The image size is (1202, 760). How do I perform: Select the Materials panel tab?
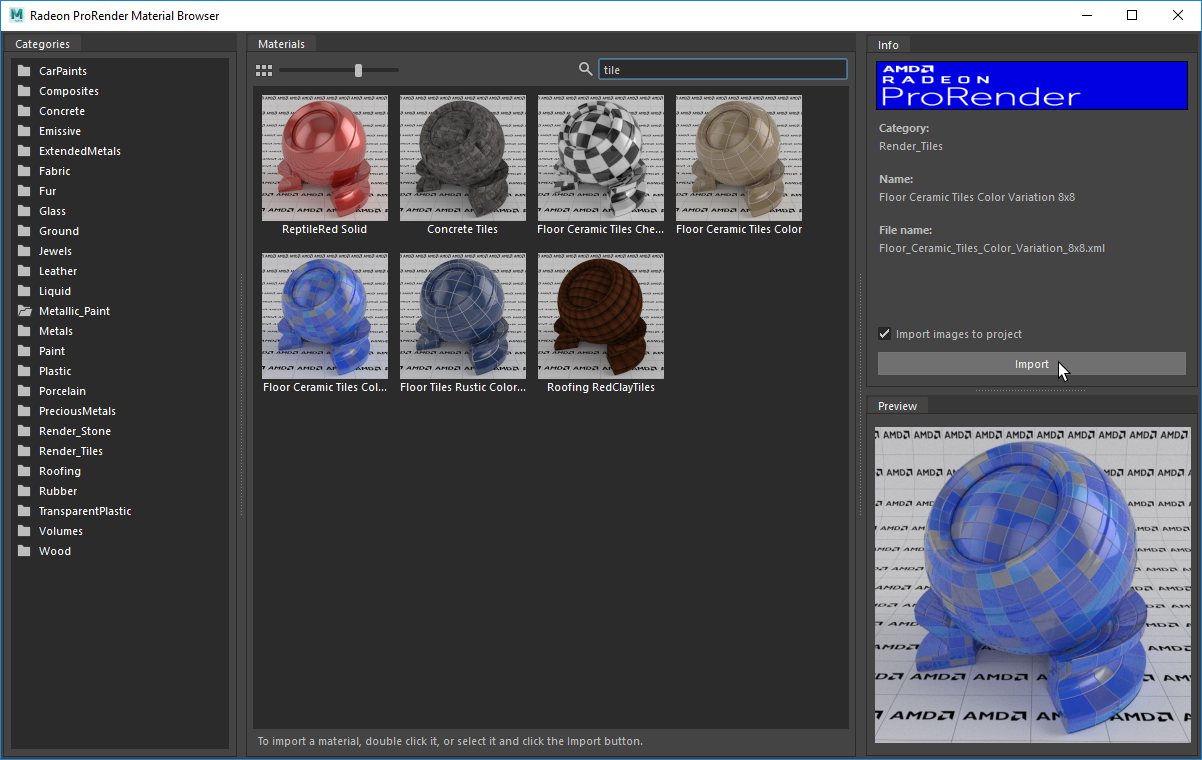tap(281, 44)
